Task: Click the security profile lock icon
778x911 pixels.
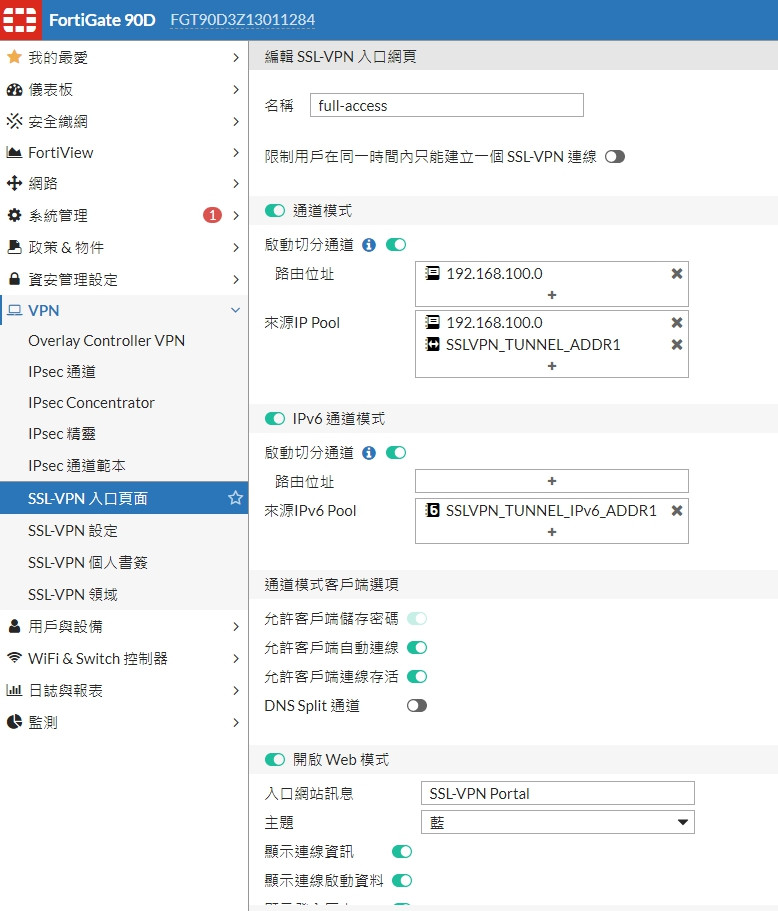Action: pyautogui.click(x=14, y=279)
